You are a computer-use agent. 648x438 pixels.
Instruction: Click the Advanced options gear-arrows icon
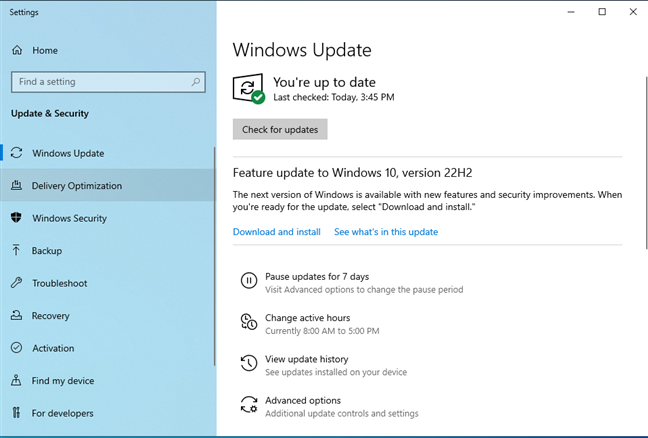click(249, 405)
